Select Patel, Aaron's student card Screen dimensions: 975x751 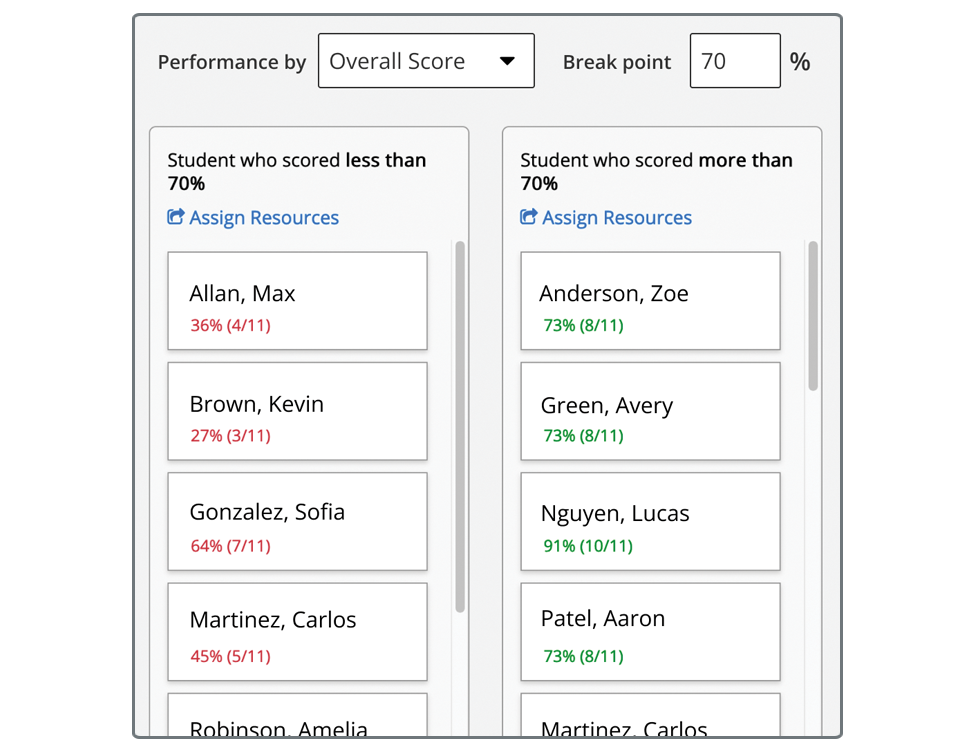click(650, 631)
